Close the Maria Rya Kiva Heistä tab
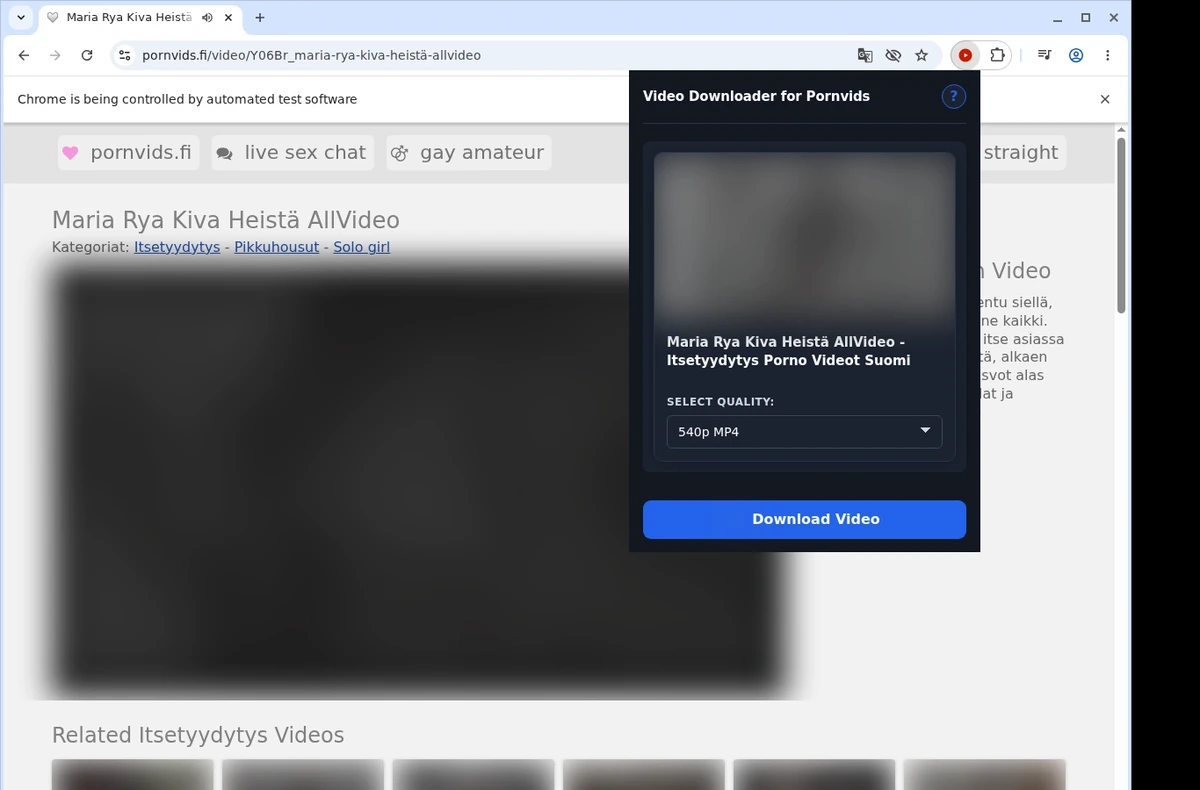The image size is (1200, 790). point(228,17)
